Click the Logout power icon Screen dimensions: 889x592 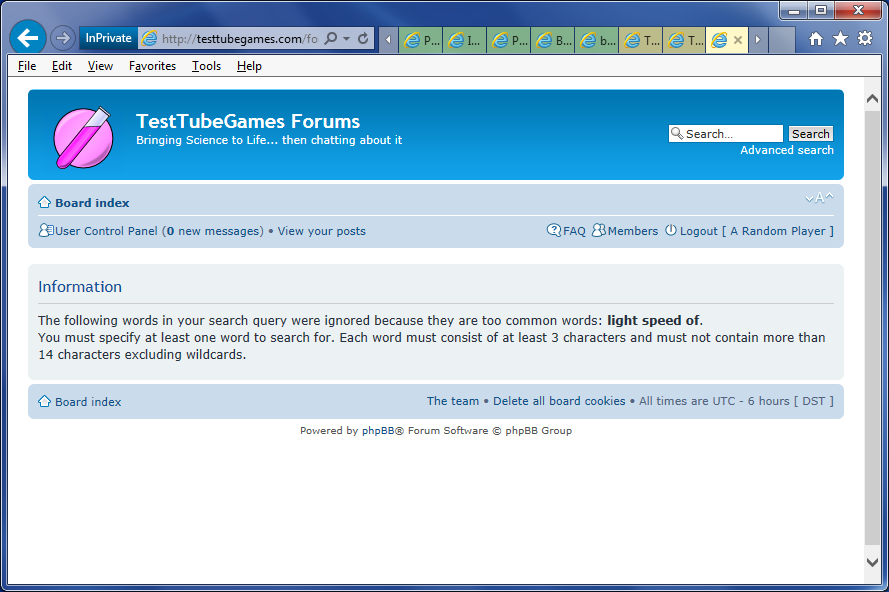671,230
